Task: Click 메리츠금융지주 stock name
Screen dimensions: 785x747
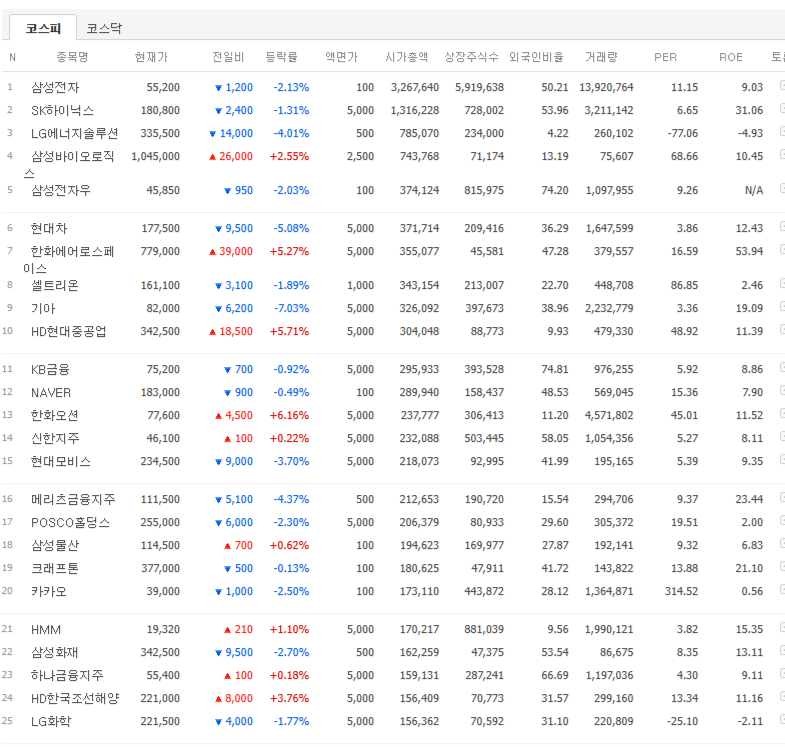Action: (73, 500)
